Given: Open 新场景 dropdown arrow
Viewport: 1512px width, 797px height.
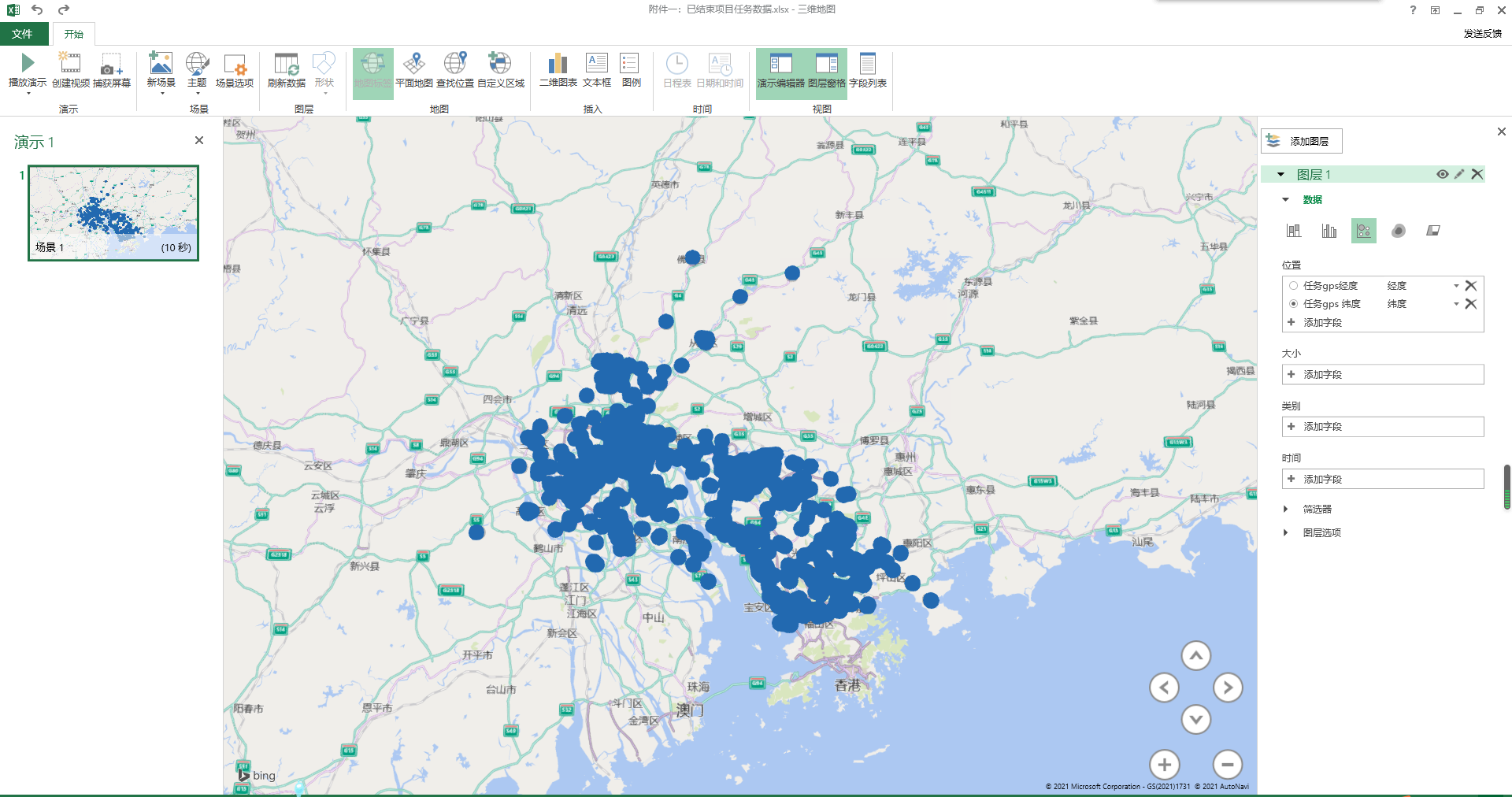Looking at the screenshot, I should pyautogui.click(x=161, y=93).
